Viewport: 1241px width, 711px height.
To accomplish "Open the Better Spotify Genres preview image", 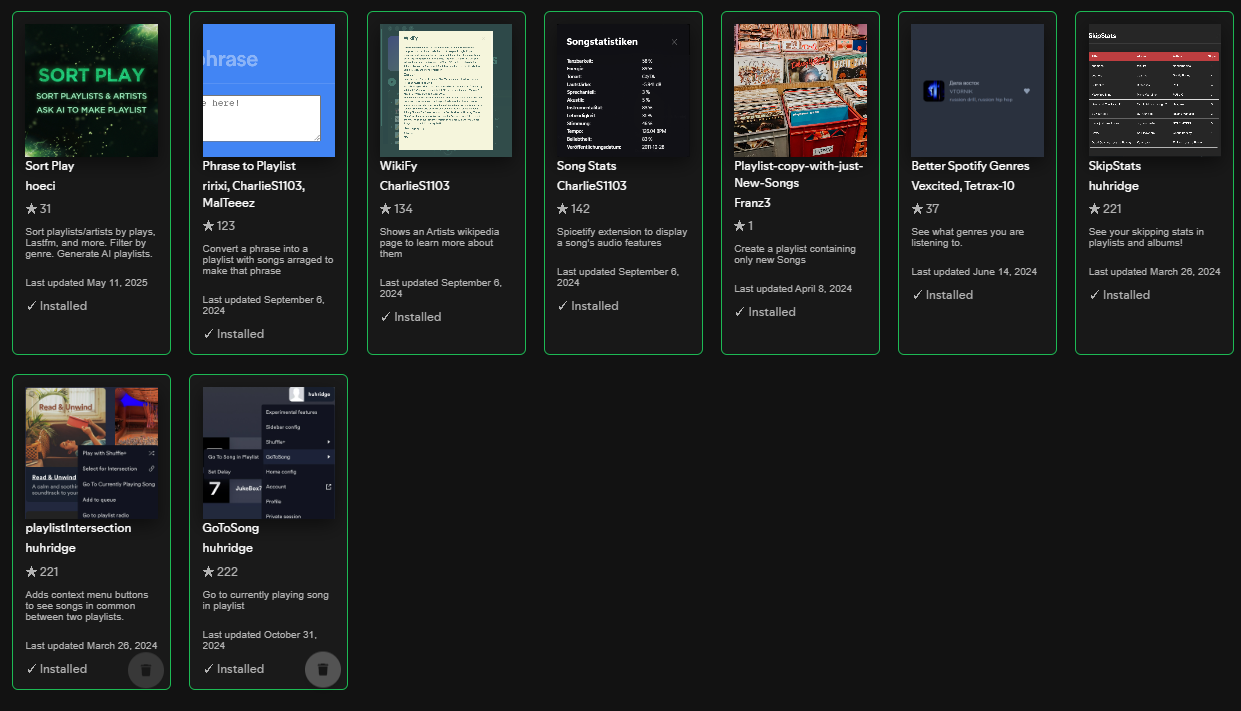I will tap(978, 90).
